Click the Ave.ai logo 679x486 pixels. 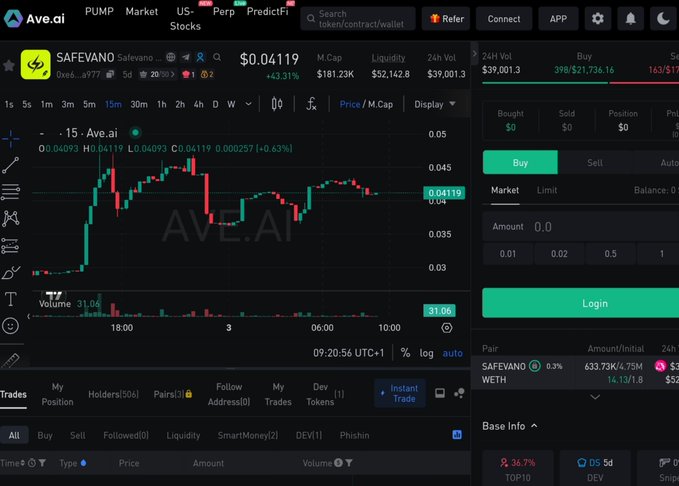pos(34,18)
